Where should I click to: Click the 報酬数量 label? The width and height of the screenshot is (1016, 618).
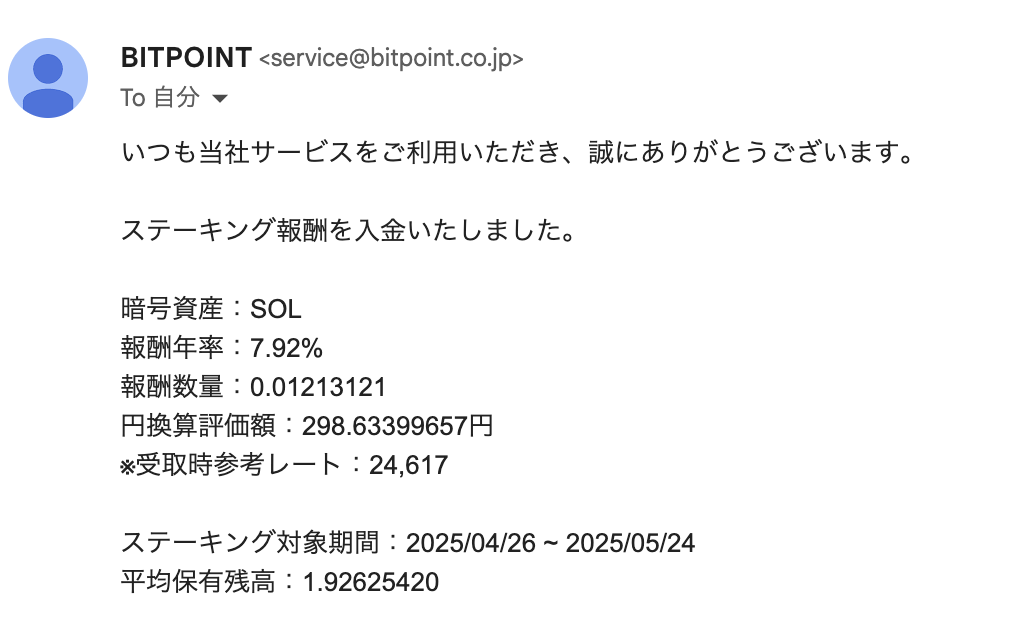171,386
